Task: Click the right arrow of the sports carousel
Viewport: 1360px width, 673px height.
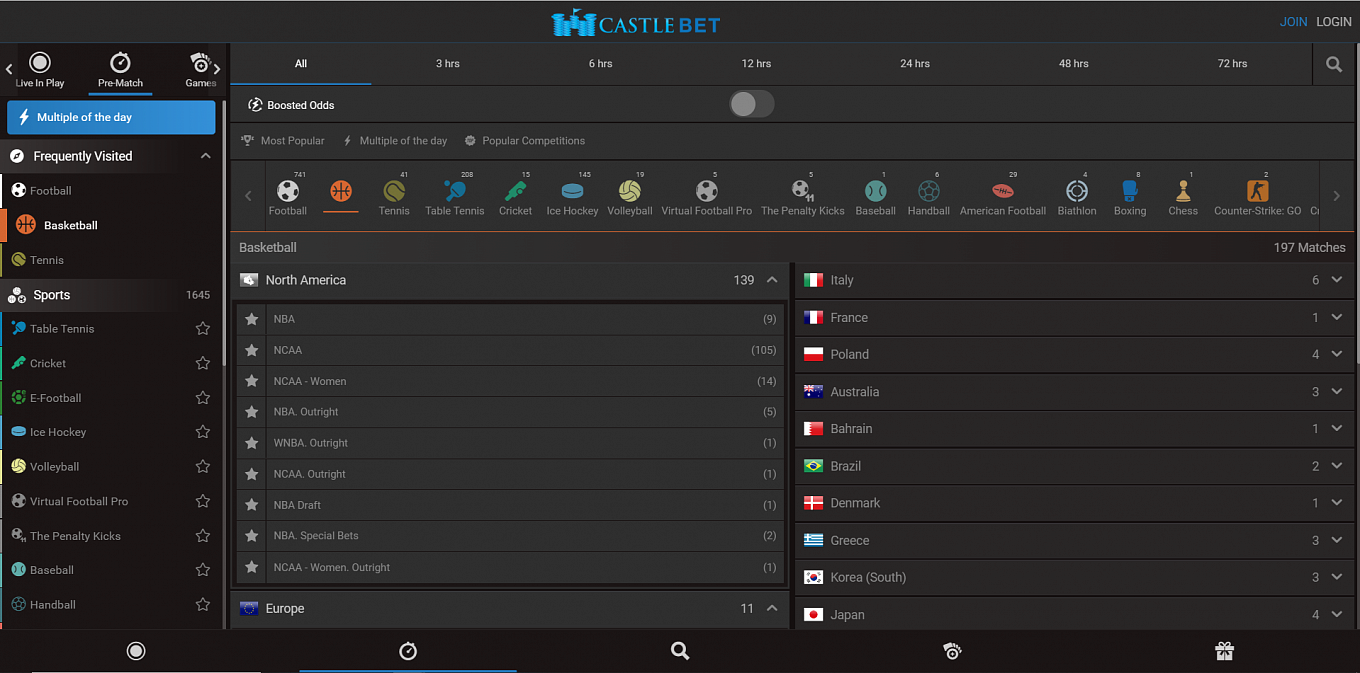Action: pyautogui.click(x=1336, y=195)
